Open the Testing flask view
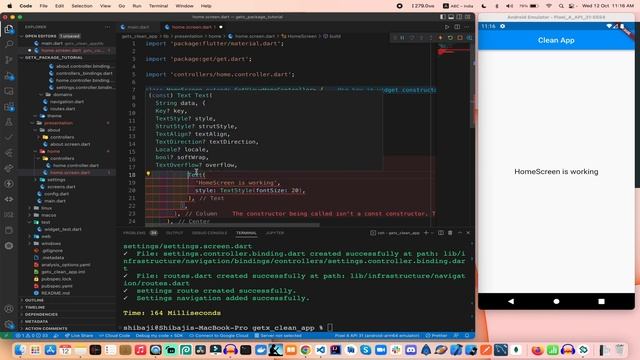 point(9,122)
